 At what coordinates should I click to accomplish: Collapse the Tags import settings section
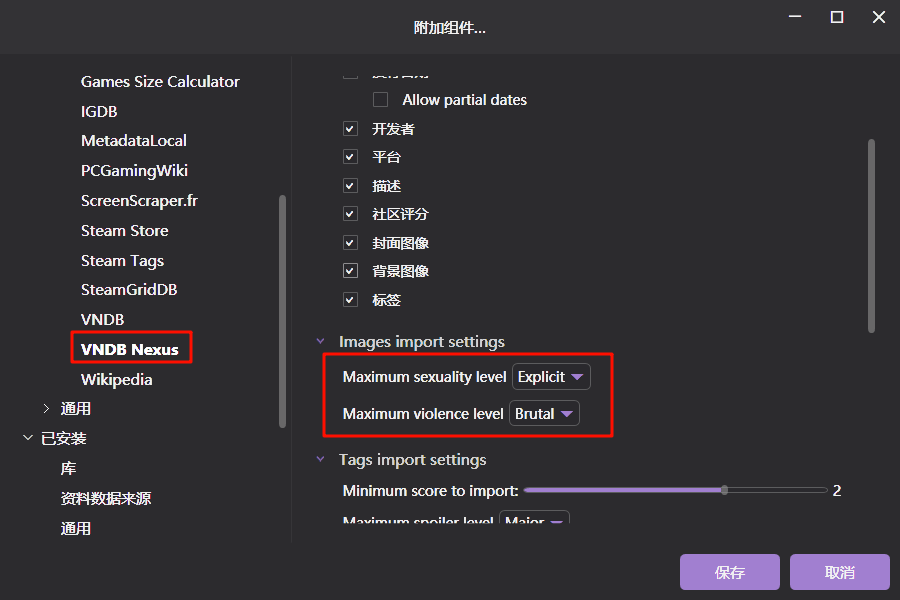click(321, 460)
